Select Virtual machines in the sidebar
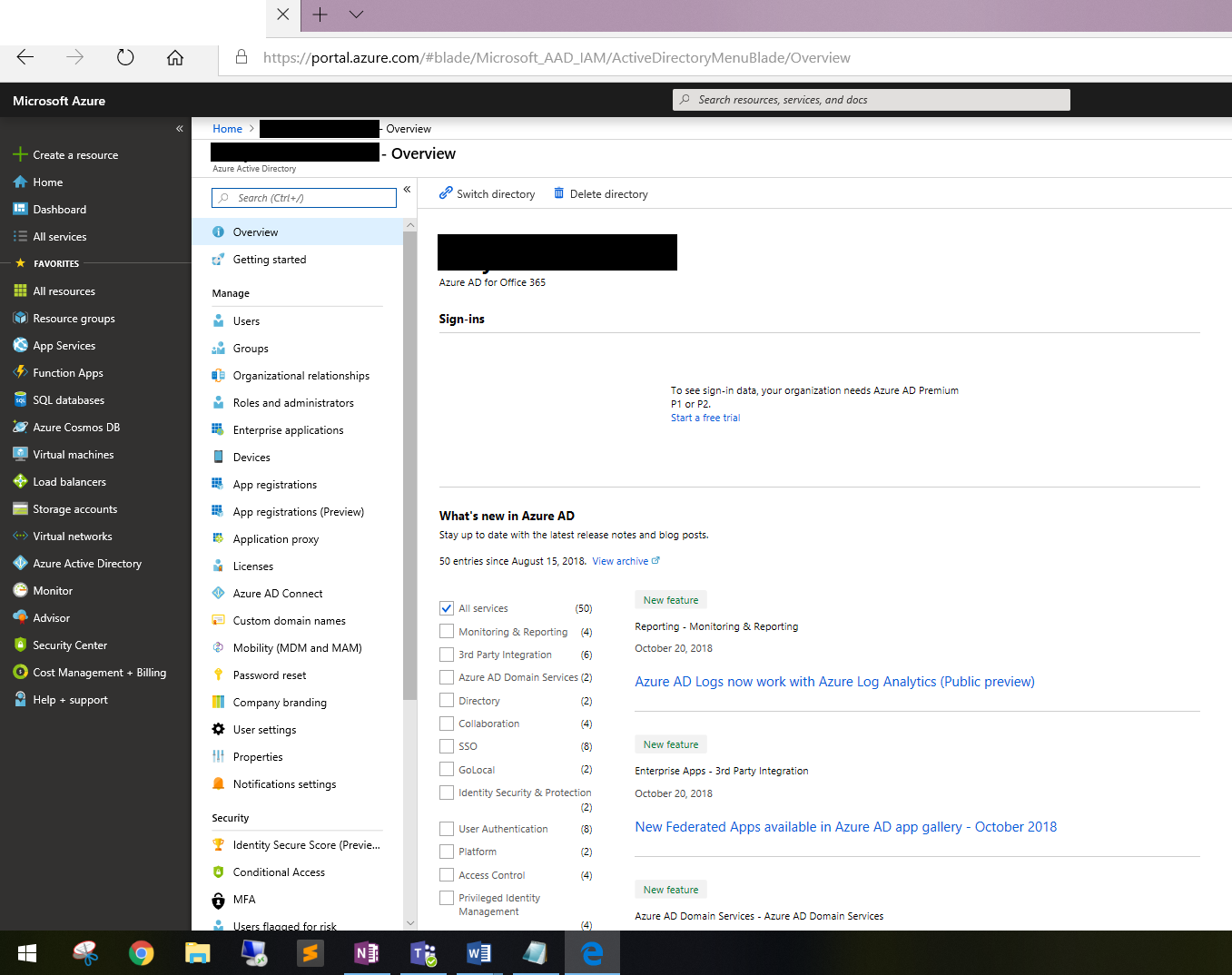Image resolution: width=1232 pixels, height=975 pixels. (x=73, y=454)
